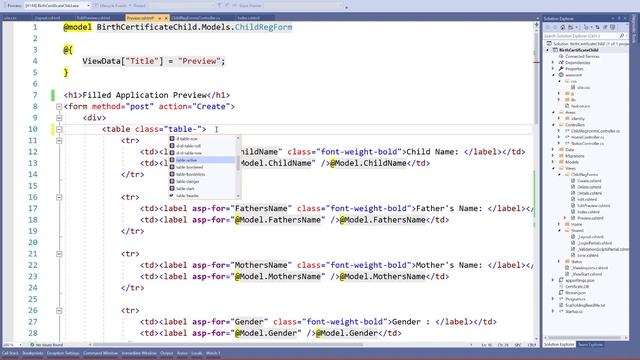Collapse the tr block at line 26

(59, 311)
